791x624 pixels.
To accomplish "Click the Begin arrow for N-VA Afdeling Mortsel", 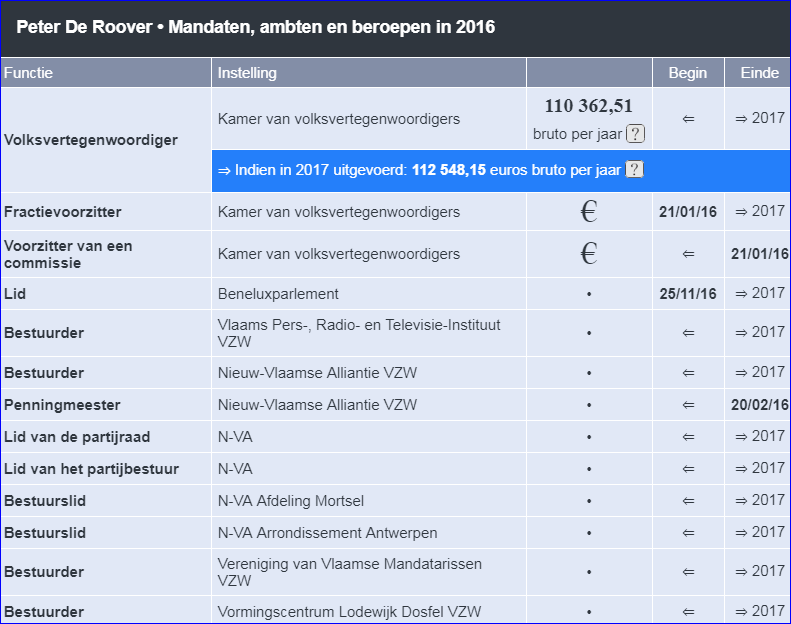I will coord(688,500).
